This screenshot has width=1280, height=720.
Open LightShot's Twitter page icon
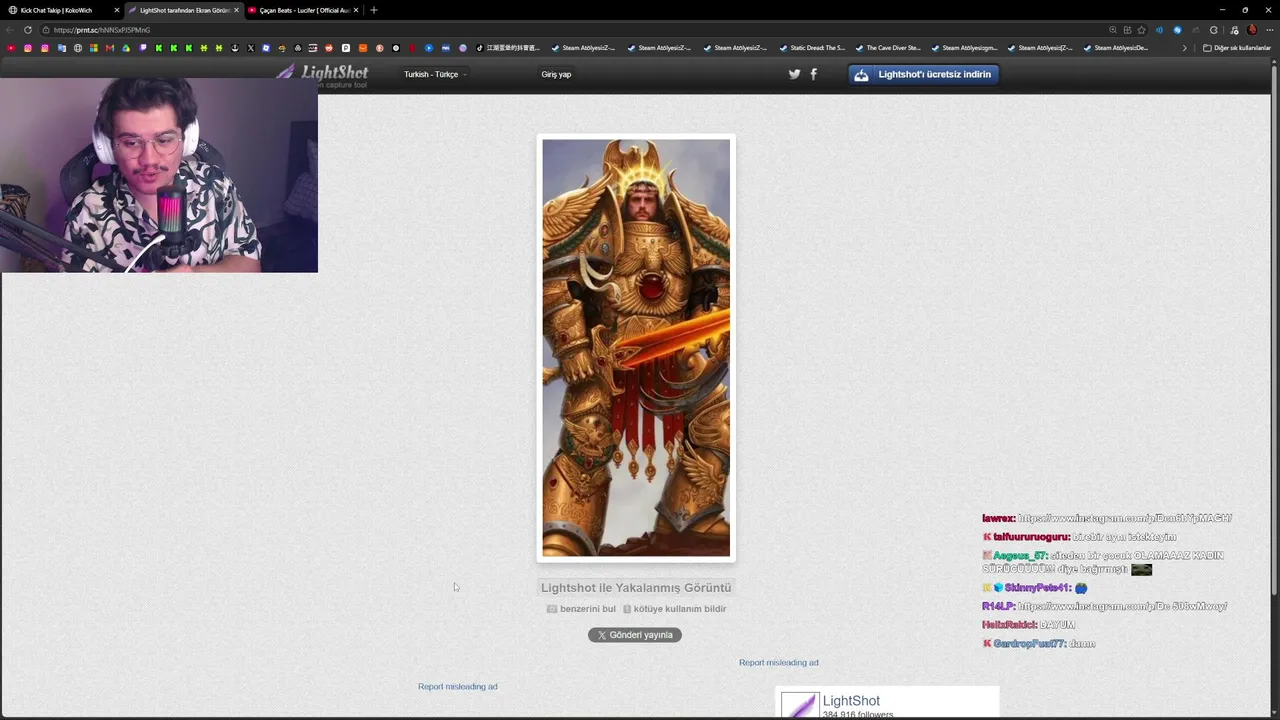click(x=794, y=74)
